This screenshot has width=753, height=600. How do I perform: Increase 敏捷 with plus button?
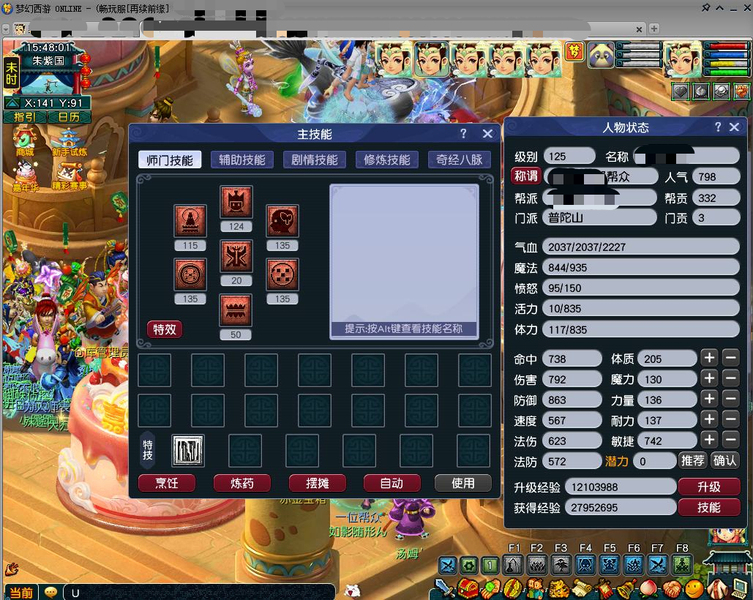click(709, 440)
